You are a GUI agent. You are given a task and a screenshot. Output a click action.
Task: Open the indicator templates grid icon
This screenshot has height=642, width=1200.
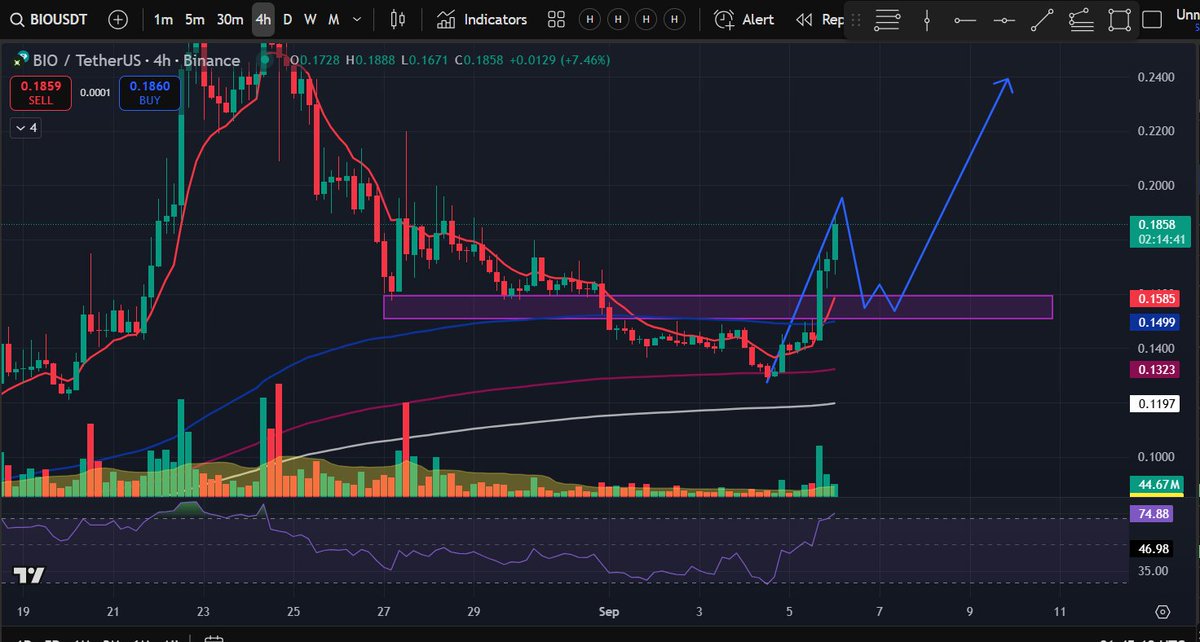tap(557, 19)
